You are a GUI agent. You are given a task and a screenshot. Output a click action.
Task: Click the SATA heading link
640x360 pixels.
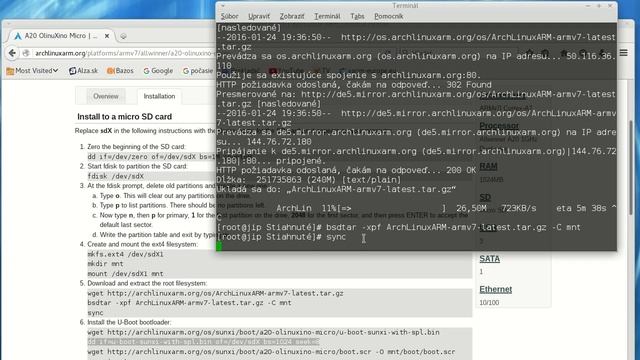tap(489, 259)
